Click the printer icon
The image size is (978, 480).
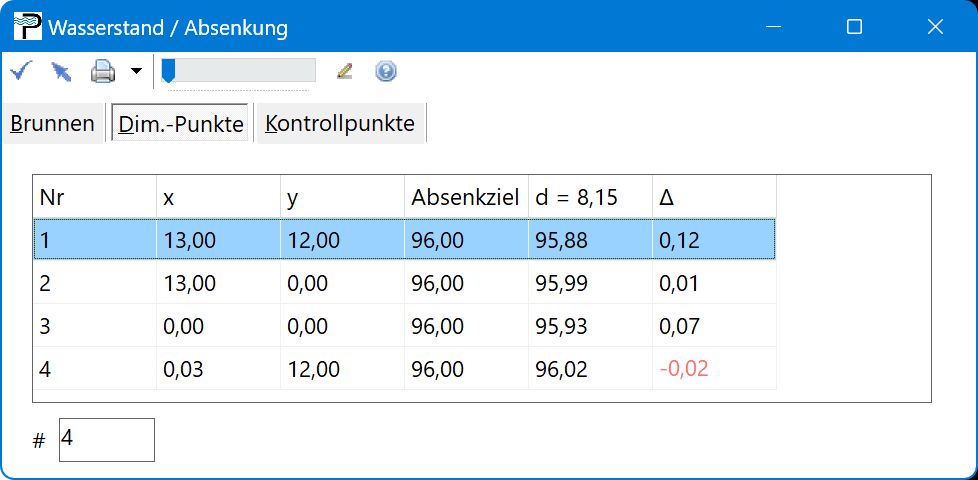[x=103, y=71]
